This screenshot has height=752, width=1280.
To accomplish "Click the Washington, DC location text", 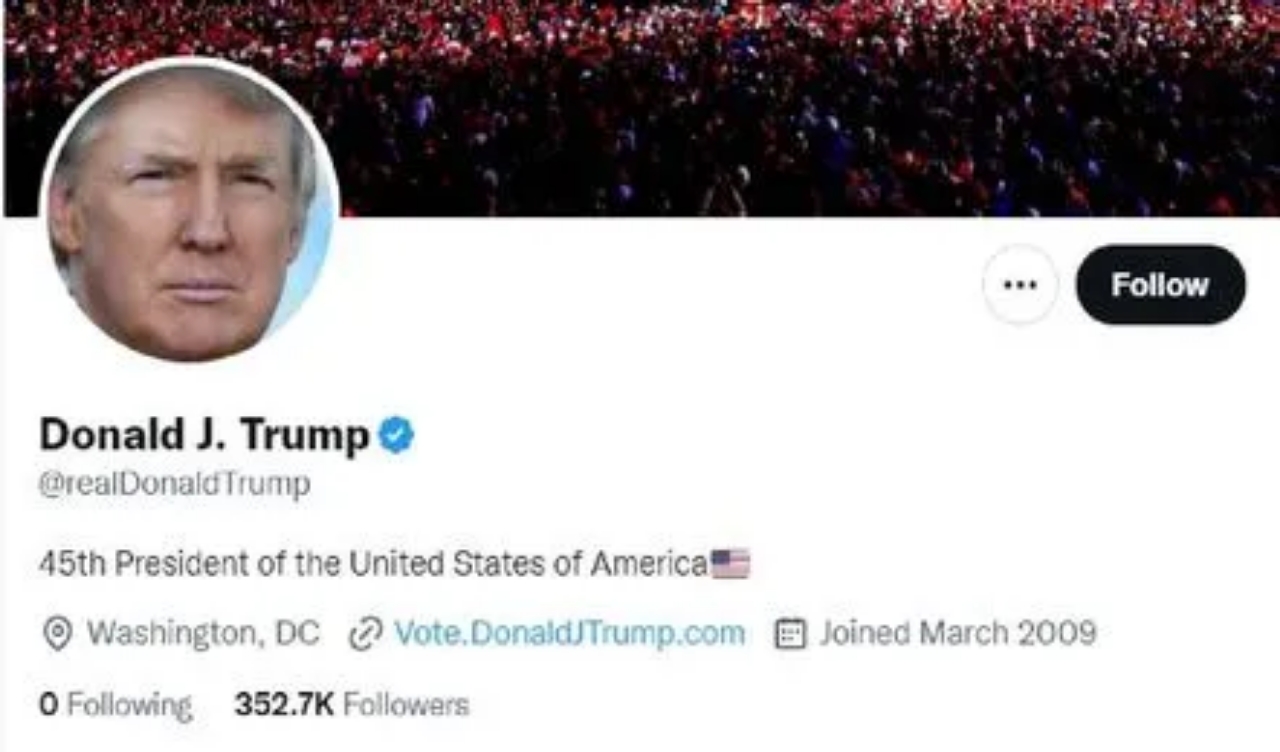I will point(203,633).
